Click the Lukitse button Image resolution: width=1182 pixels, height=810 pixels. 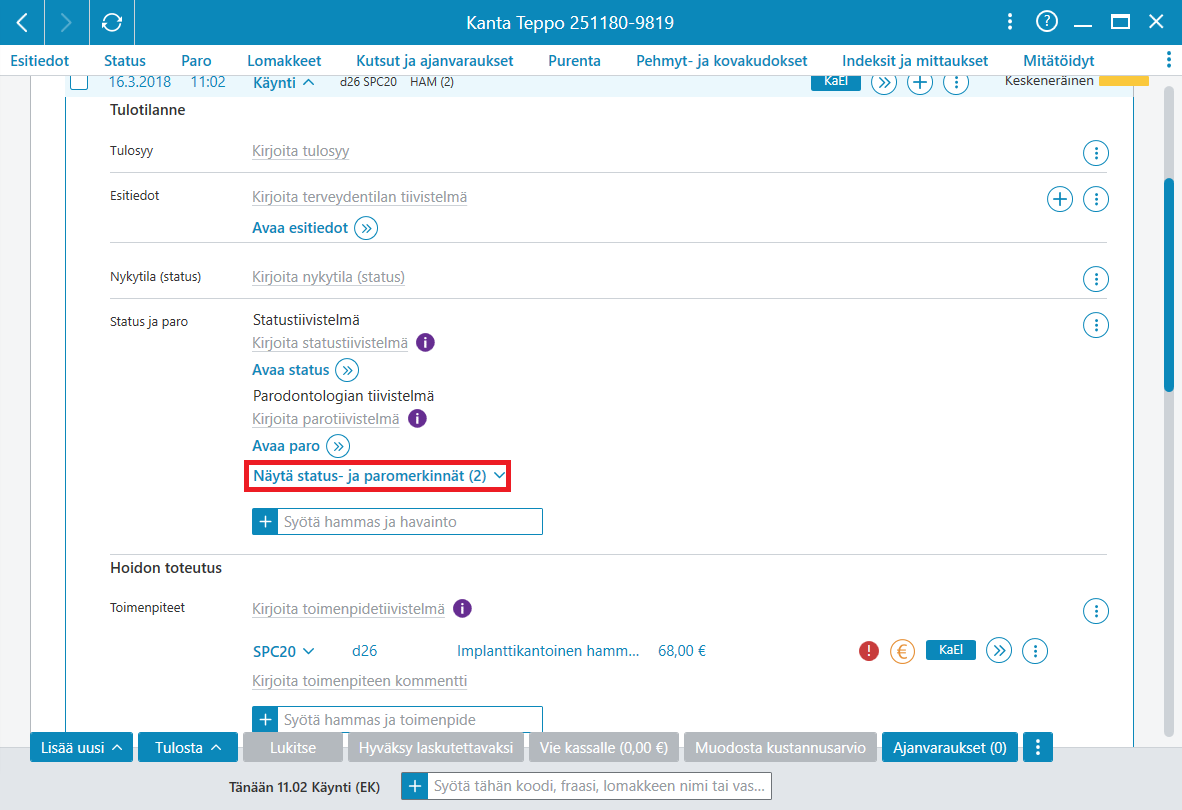coord(292,747)
